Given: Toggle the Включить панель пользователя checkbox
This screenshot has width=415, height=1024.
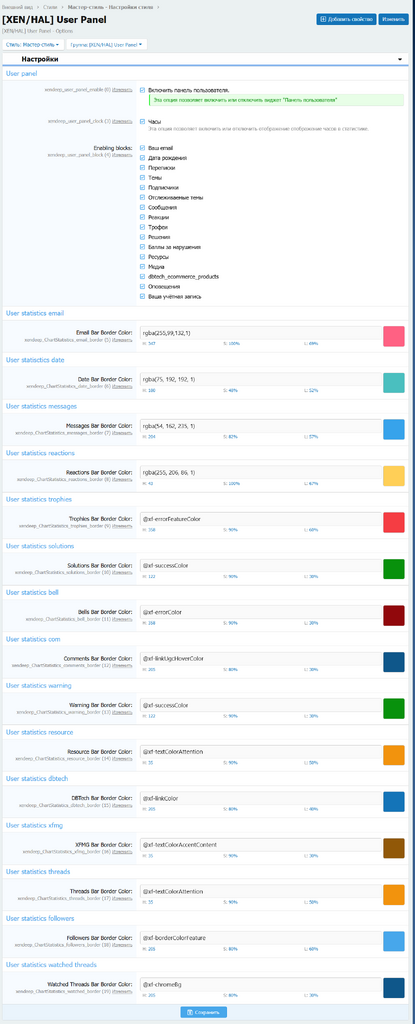Looking at the screenshot, I should (x=143, y=90).
